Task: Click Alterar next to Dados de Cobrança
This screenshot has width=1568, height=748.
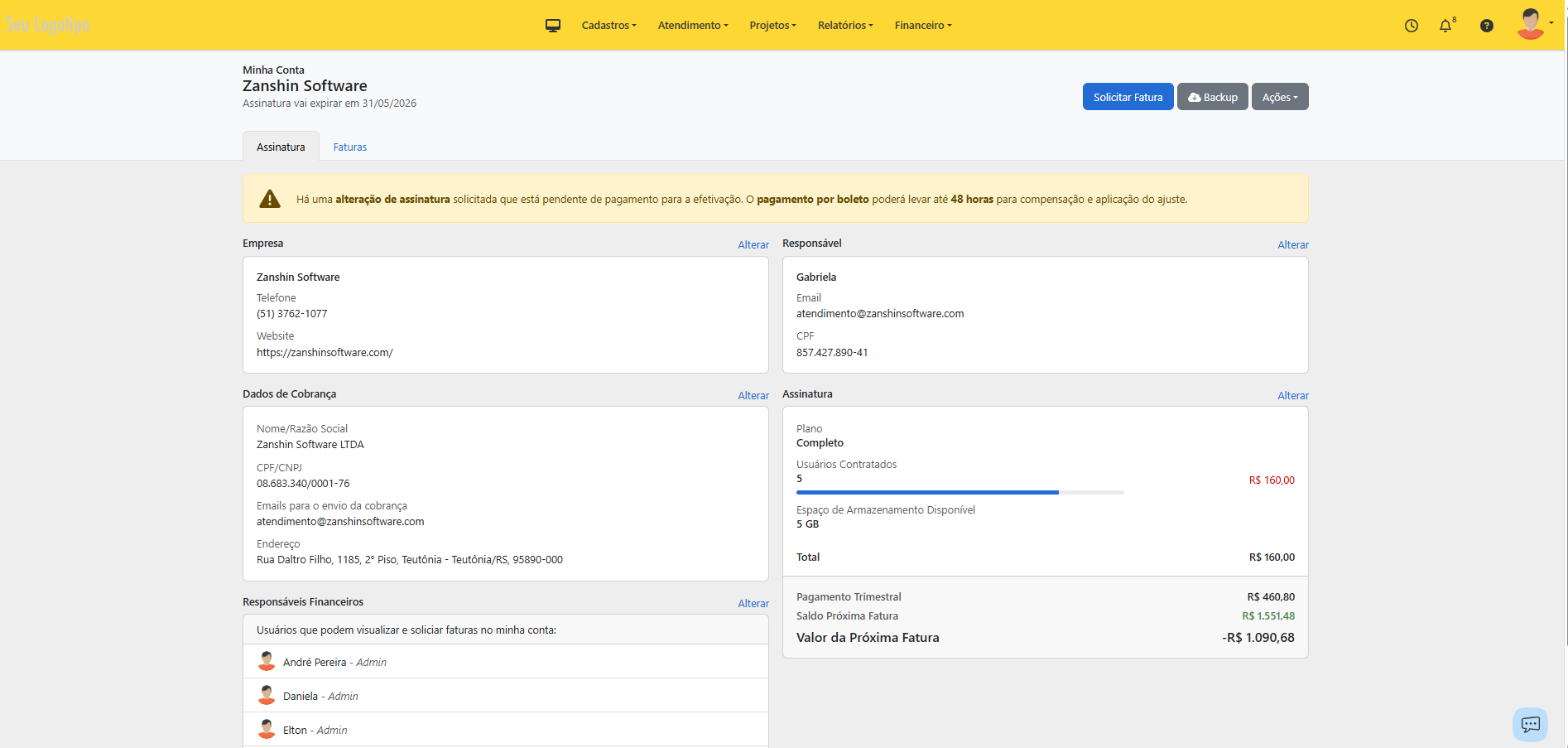Action: pos(753,396)
